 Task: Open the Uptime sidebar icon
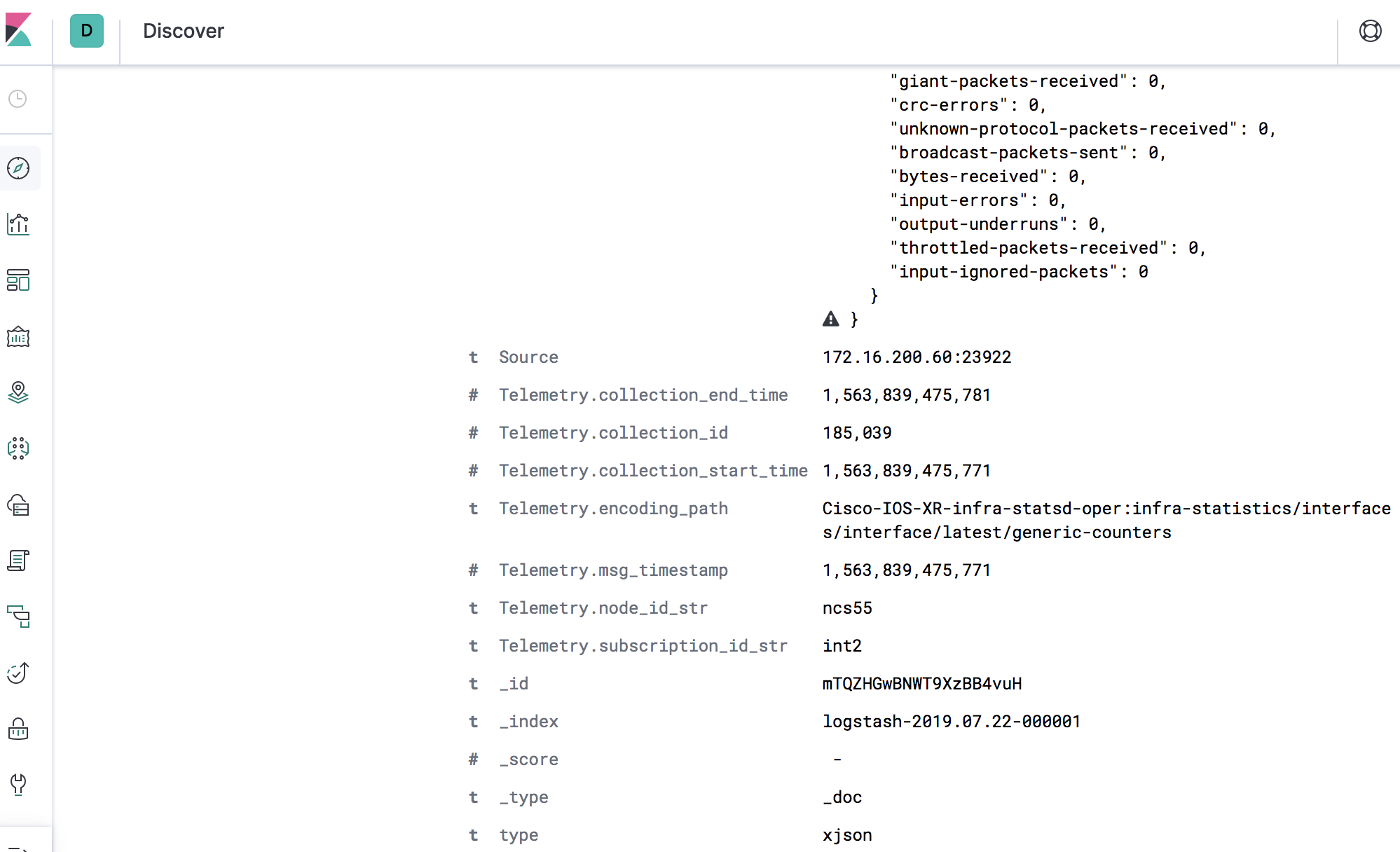(18, 673)
